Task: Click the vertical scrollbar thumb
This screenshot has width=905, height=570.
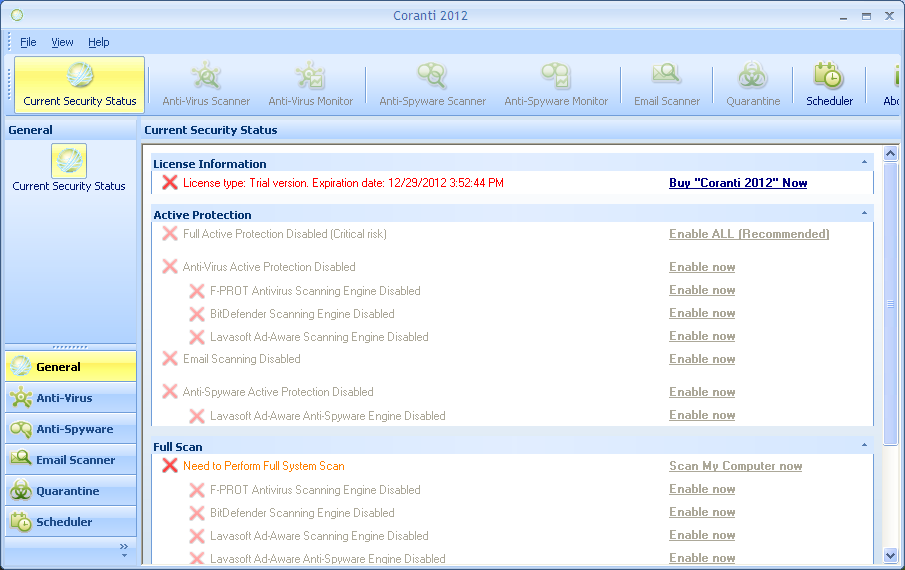Action: [891, 303]
